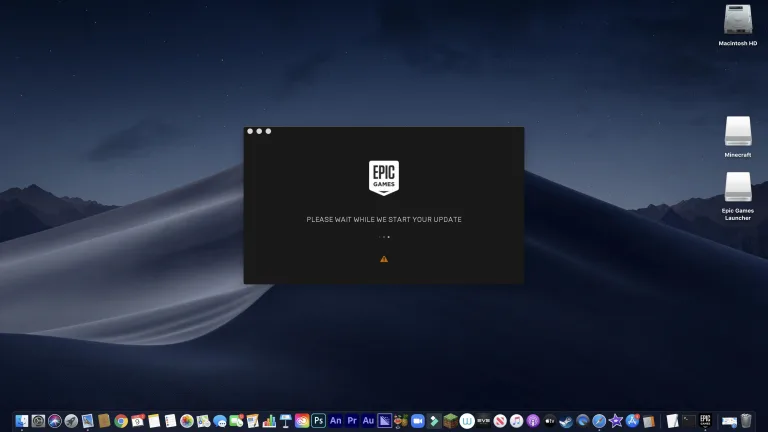Open App Store in the dock
The width and height of the screenshot is (768, 432).
632,421
